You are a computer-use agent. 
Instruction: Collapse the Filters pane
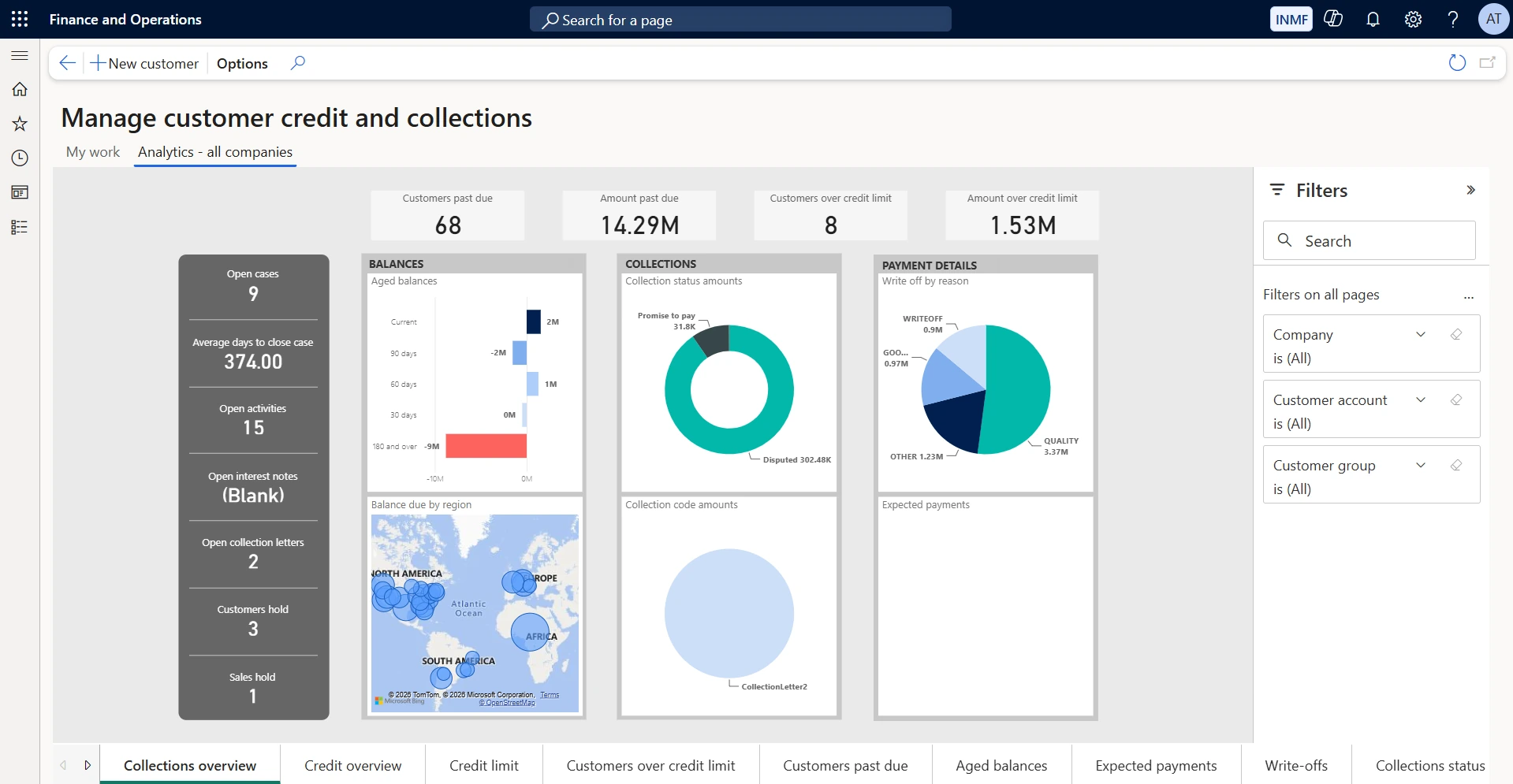pyautogui.click(x=1470, y=190)
